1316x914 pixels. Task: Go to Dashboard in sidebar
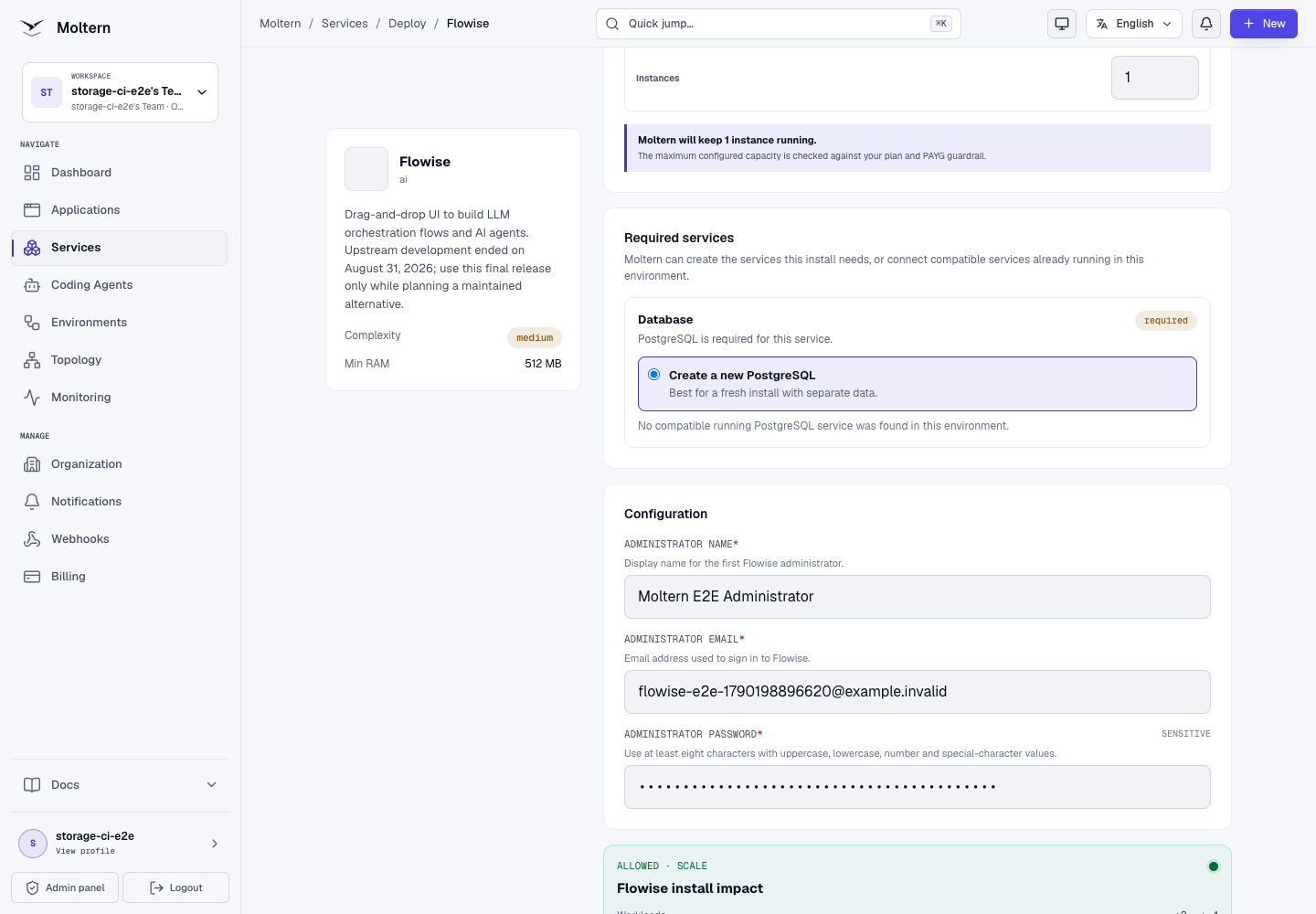click(120, 173)
